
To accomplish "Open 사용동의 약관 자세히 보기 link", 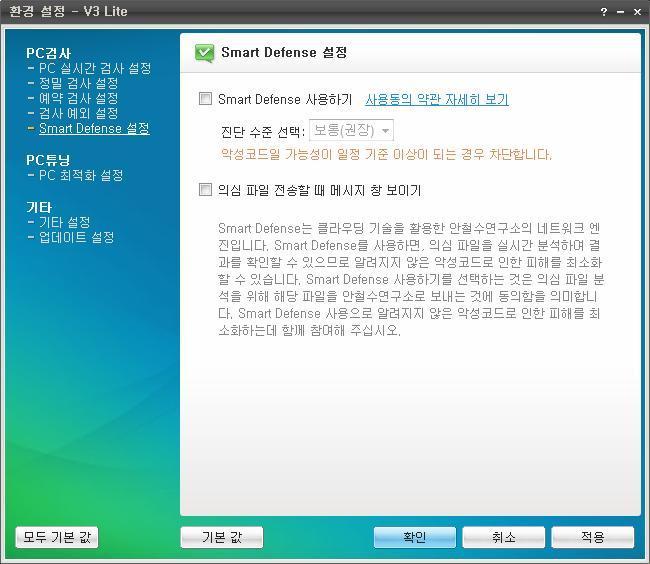I will (437, 99).
